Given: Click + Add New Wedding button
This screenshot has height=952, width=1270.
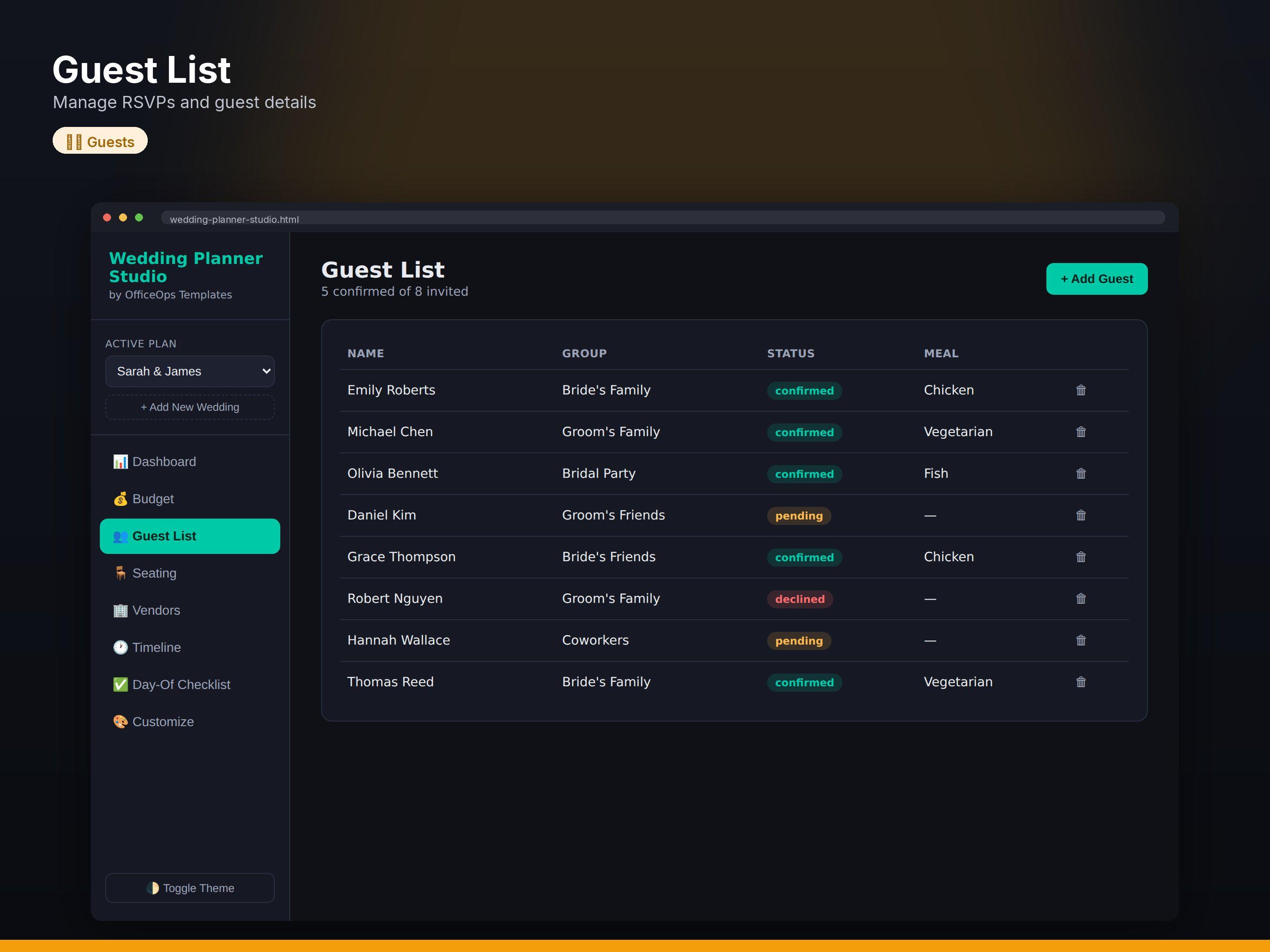Looking at the screenshot, I should click(190, 407).
